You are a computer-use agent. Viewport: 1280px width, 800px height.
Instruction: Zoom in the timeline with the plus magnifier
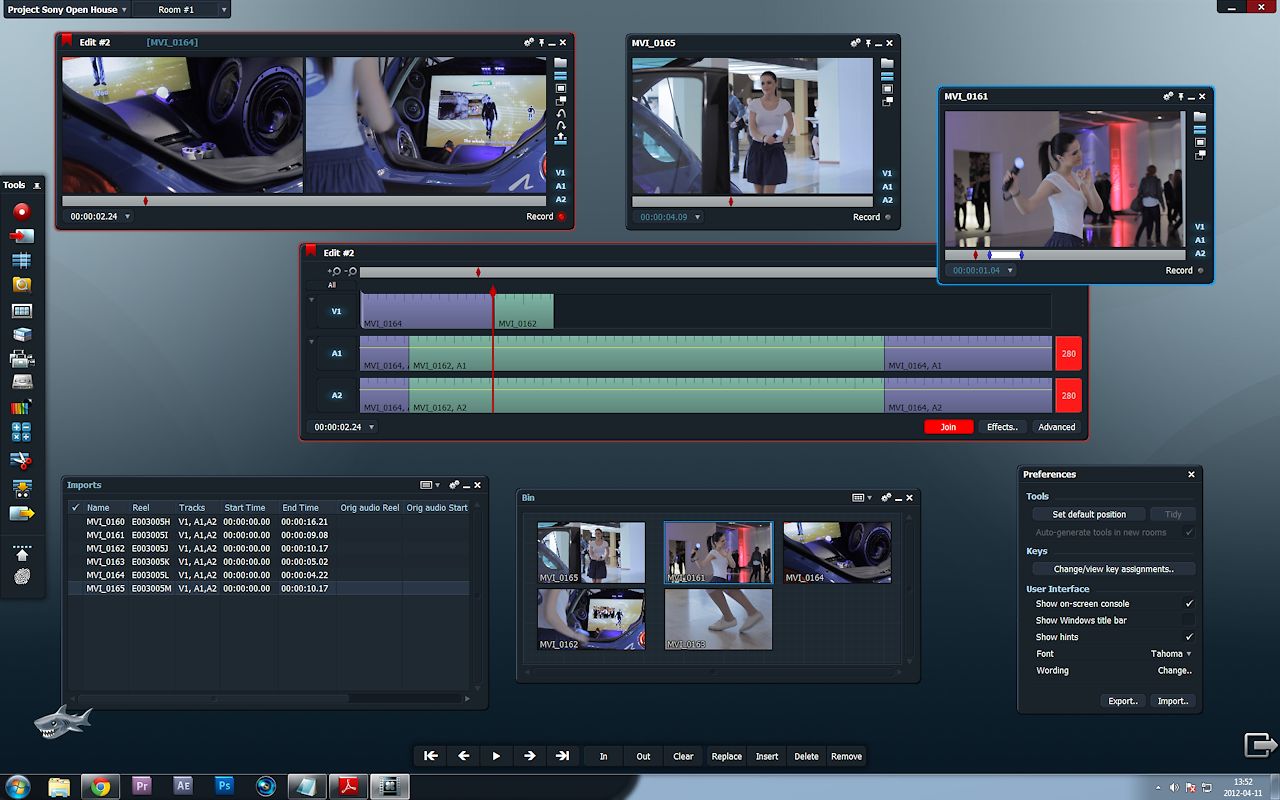tap(334, 272)
